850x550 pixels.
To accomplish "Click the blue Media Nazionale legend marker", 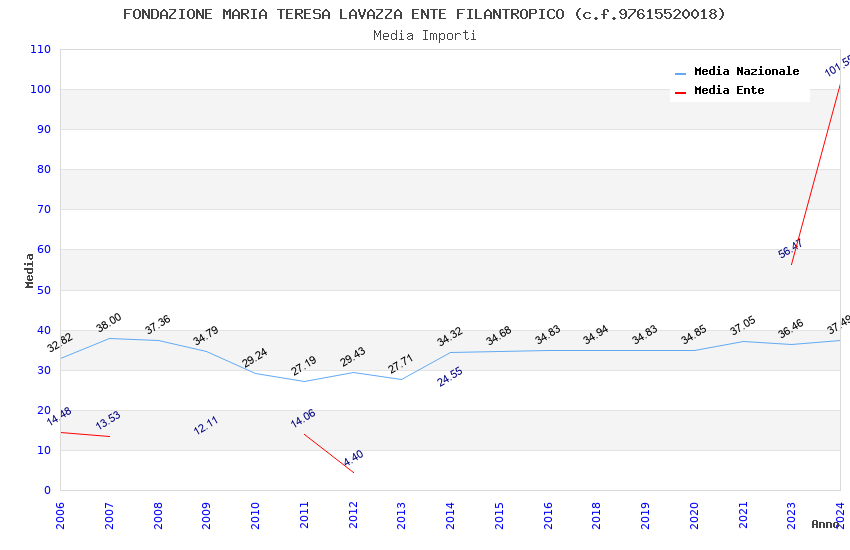I will (680, 74).
